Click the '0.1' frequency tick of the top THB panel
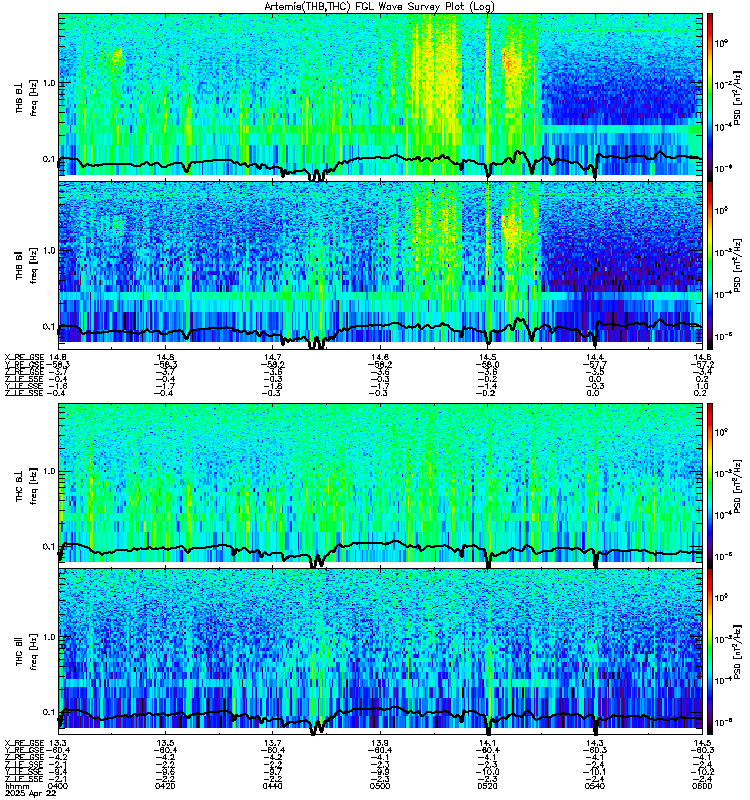This screenshot has height=800, width=750. coord(49,159)
